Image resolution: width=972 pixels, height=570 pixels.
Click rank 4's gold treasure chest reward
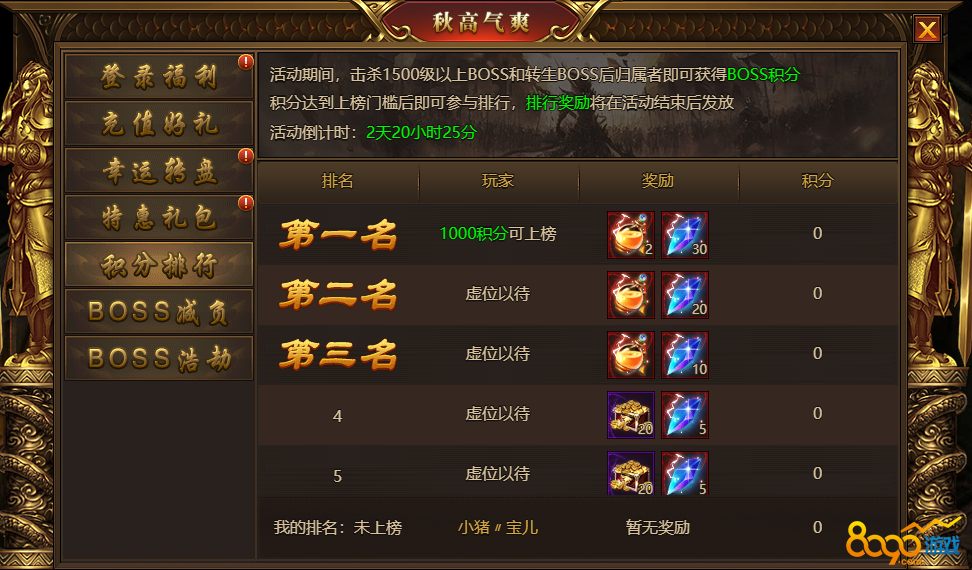tap(630, 415)
